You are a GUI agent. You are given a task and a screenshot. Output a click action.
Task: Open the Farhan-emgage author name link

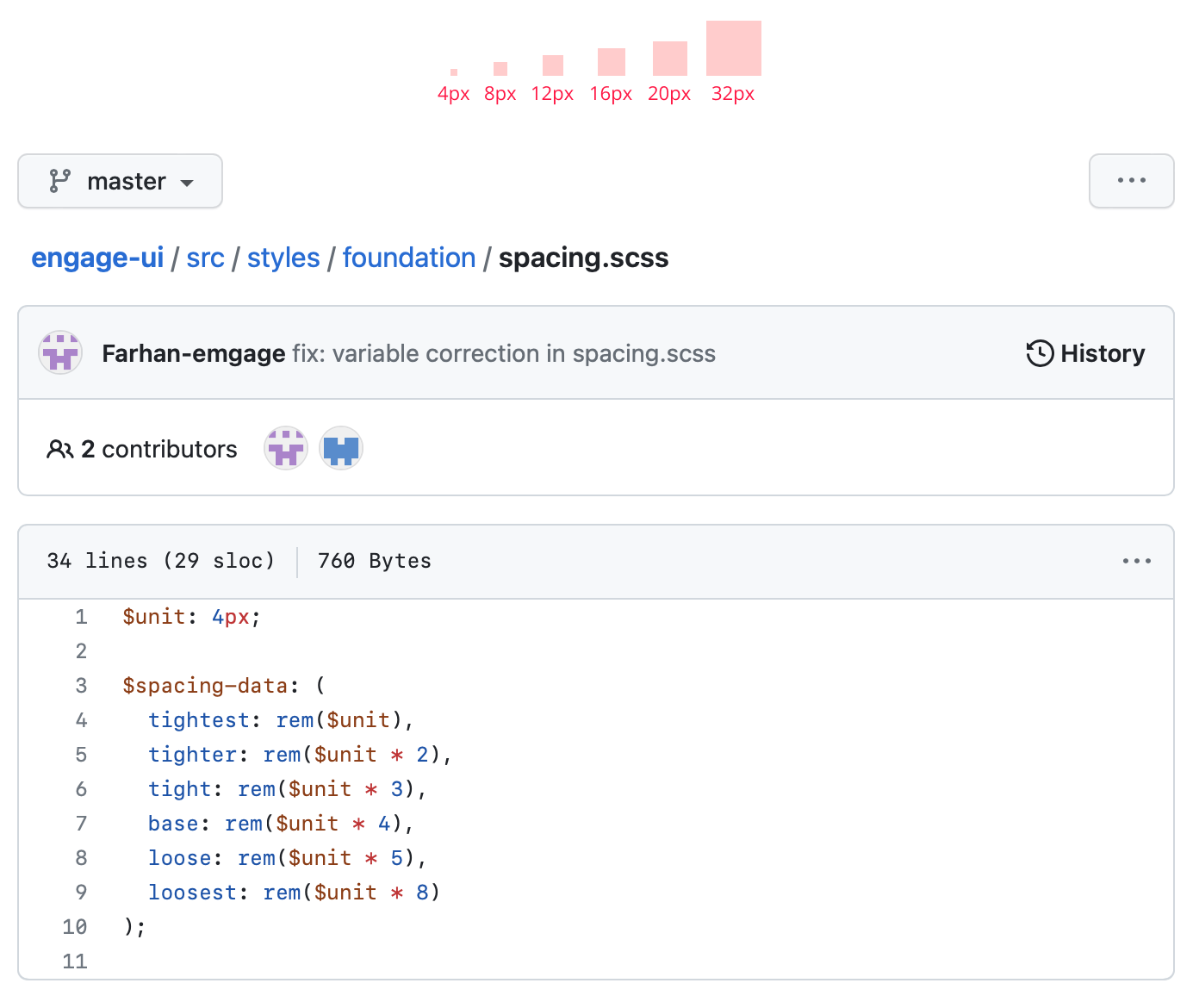click(194, 353)
